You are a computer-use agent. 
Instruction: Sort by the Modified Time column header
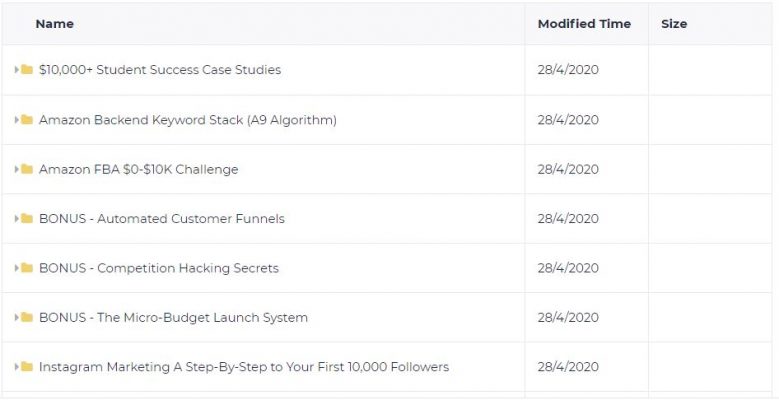(x=584, y=24)
